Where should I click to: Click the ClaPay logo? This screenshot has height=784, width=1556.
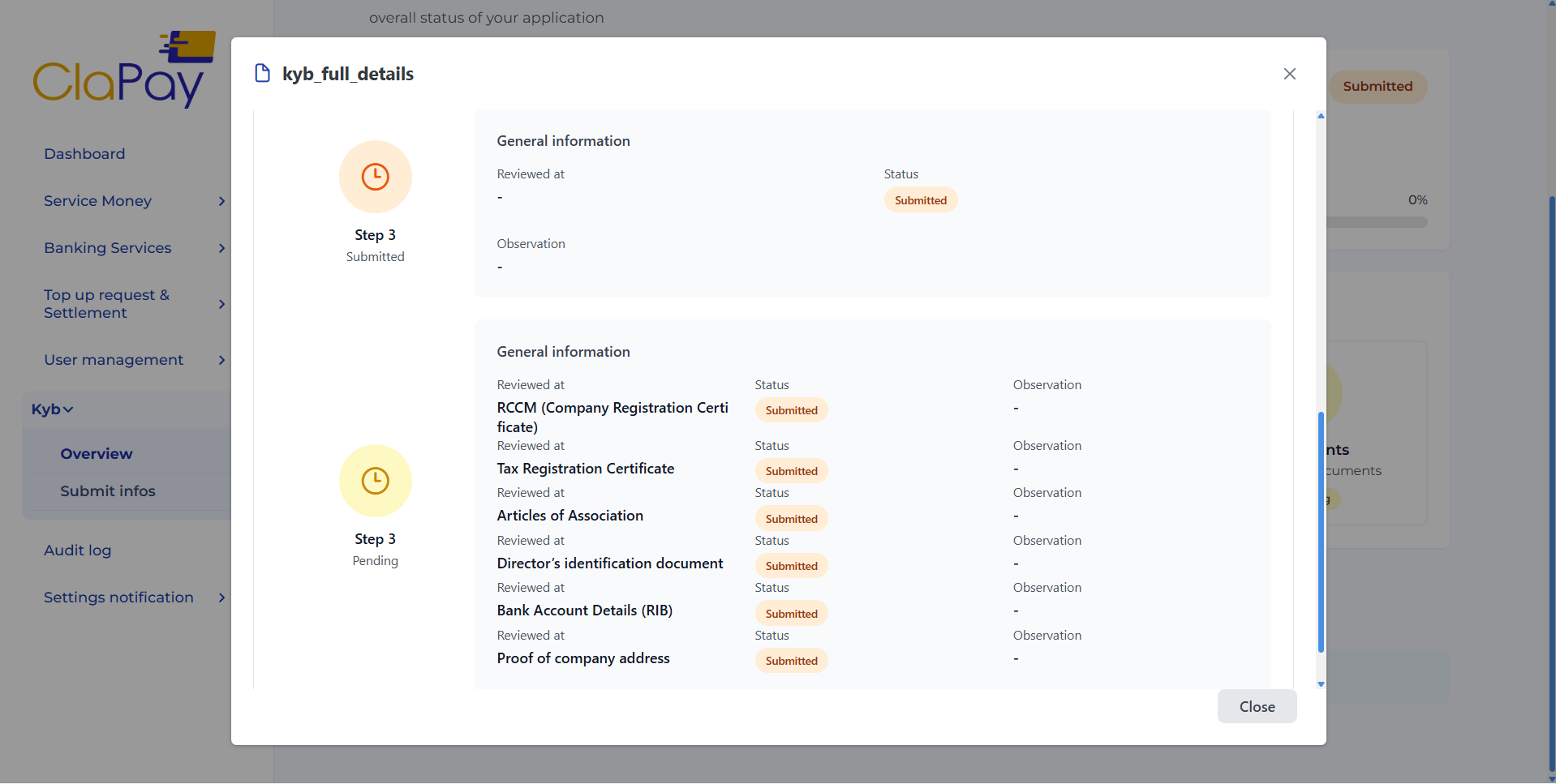[123, 71]
